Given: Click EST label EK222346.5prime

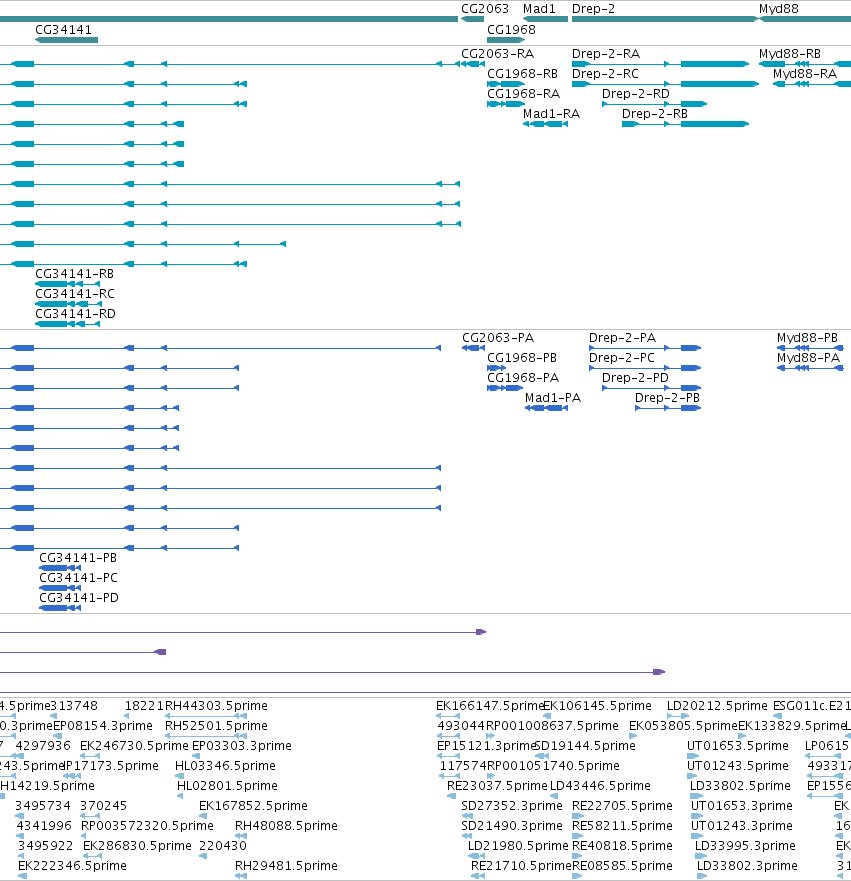Looking at the screenshot, I should tap(72, 866).
